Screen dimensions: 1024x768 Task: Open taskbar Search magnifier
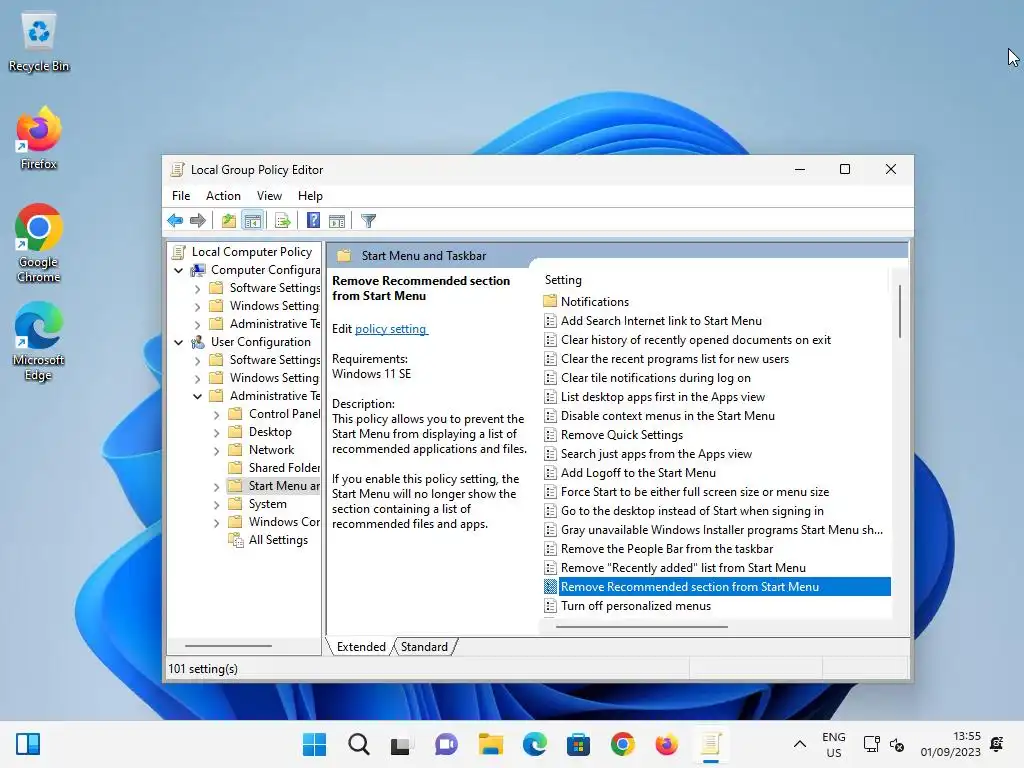pyautogui.click(x=359, y=744)
